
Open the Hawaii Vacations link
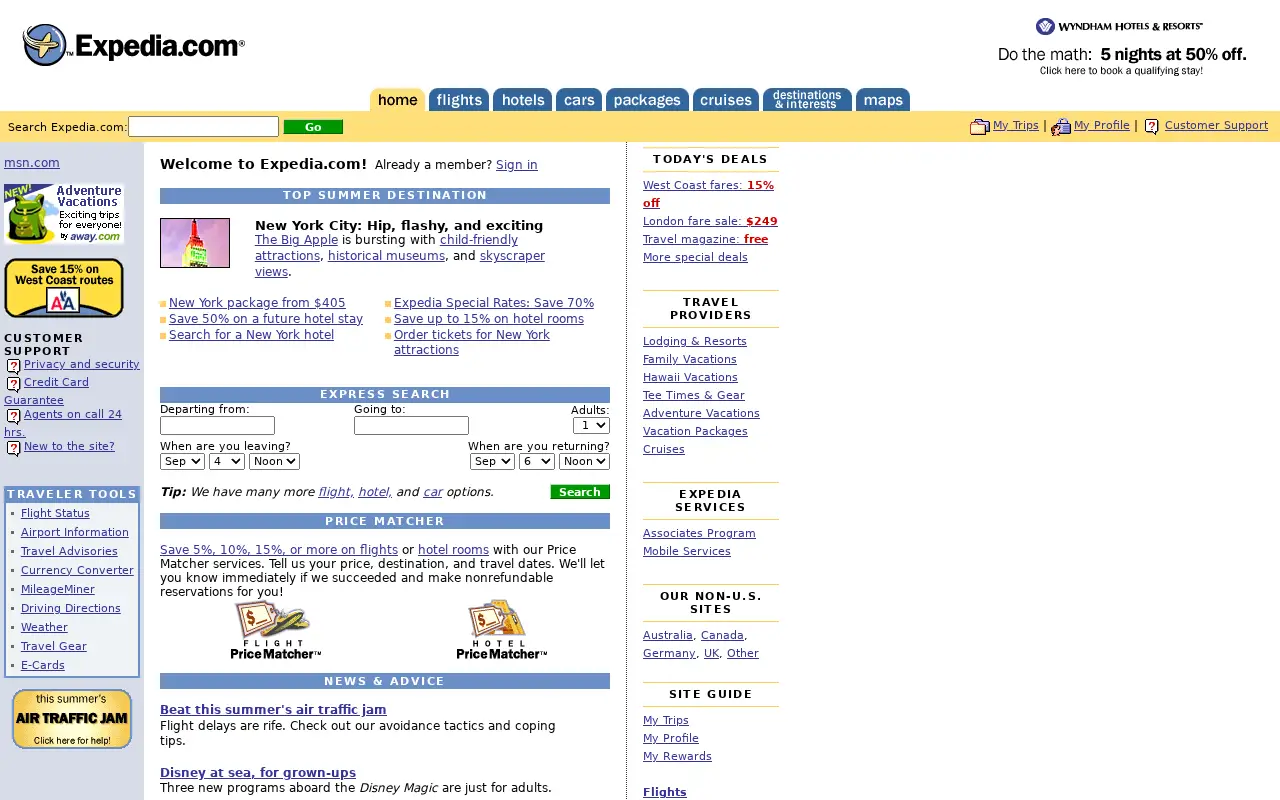point(690,377)
